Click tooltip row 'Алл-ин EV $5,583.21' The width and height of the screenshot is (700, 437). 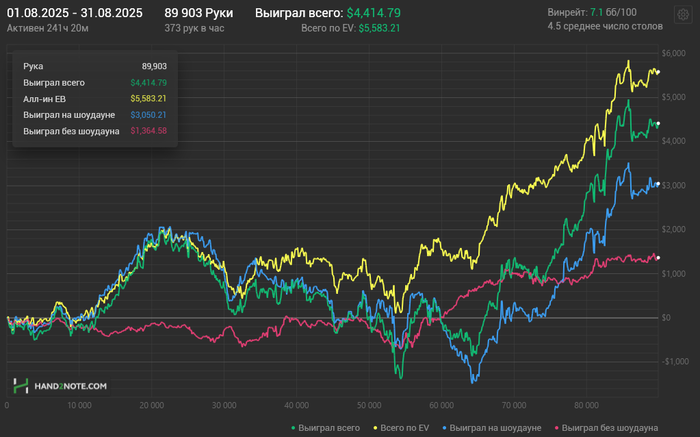[x=95, y=99]
